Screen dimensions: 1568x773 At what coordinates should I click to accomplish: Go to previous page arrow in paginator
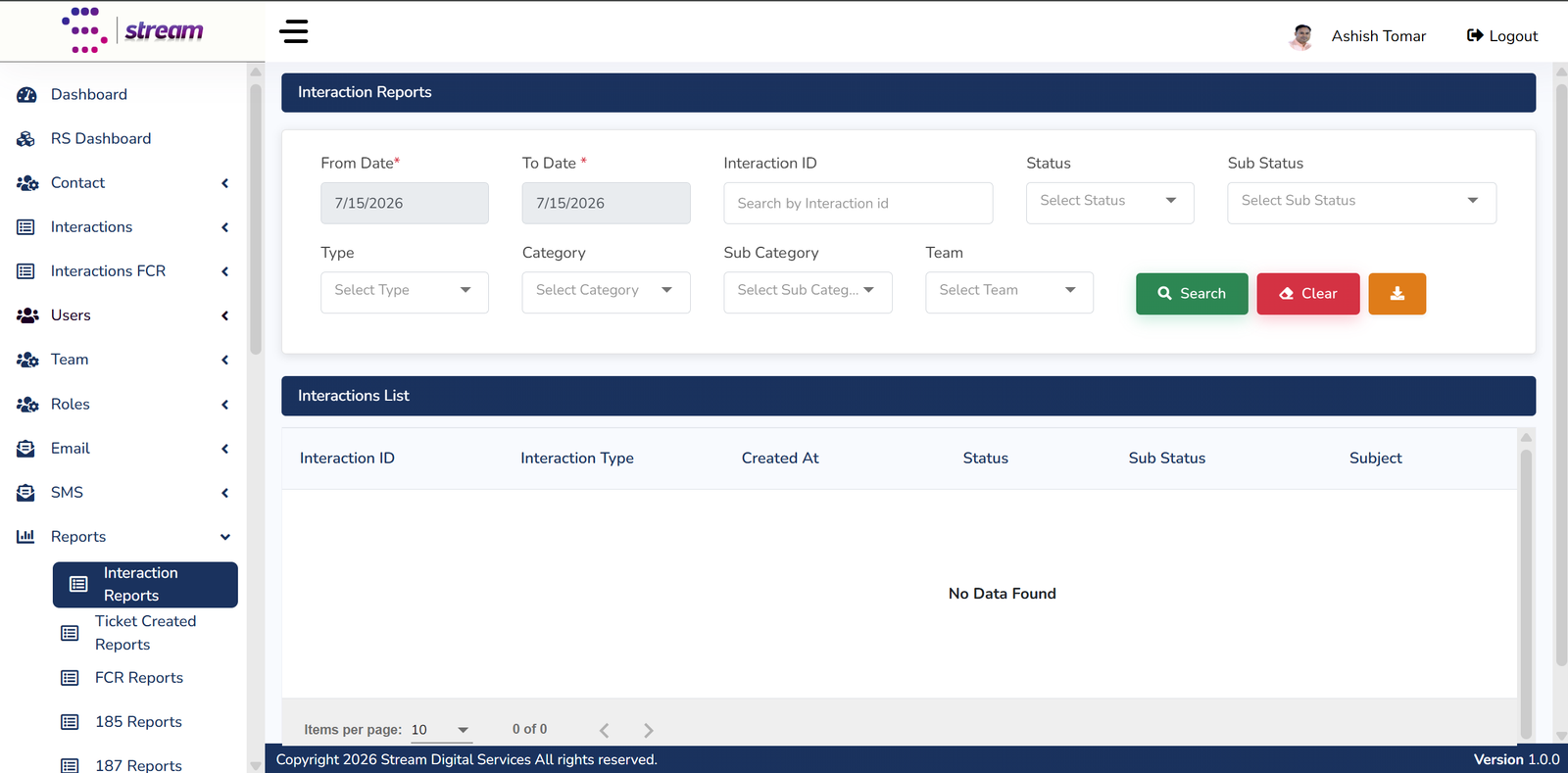pos(604,730)
